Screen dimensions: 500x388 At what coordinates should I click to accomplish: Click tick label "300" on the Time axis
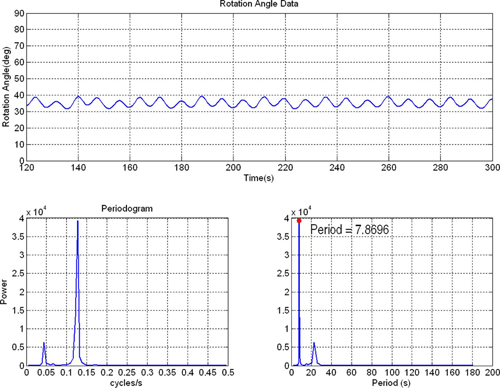click(x=492, y=167)
